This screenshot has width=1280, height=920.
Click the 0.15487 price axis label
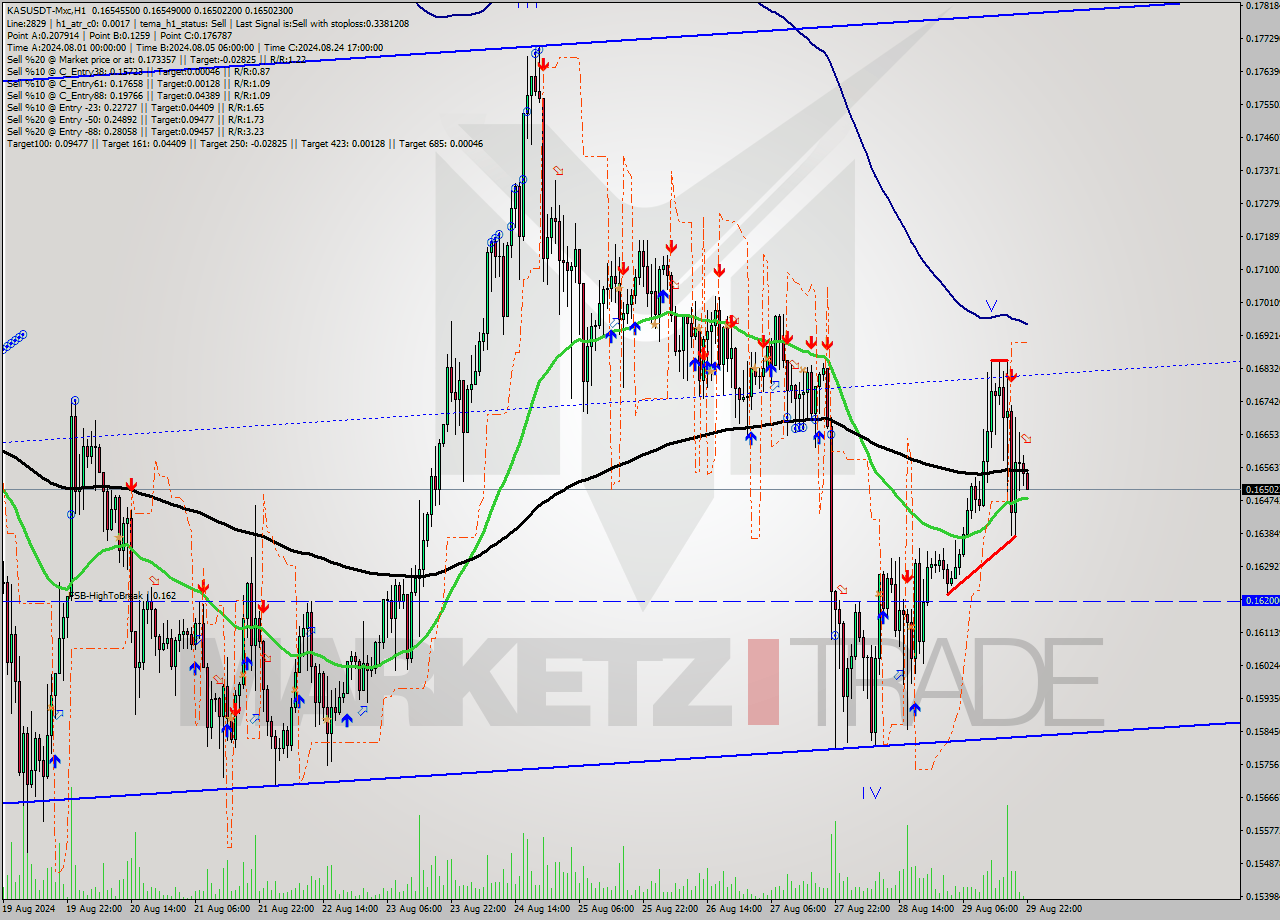1262,864
